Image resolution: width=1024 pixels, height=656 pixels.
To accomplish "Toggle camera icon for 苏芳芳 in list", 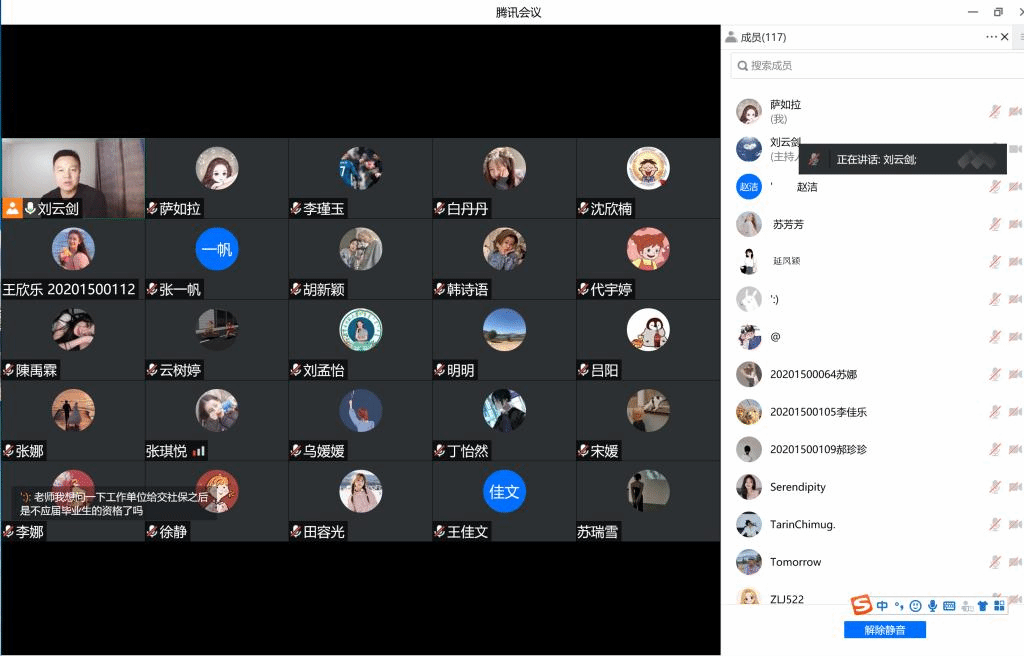I will [1014, 224].
